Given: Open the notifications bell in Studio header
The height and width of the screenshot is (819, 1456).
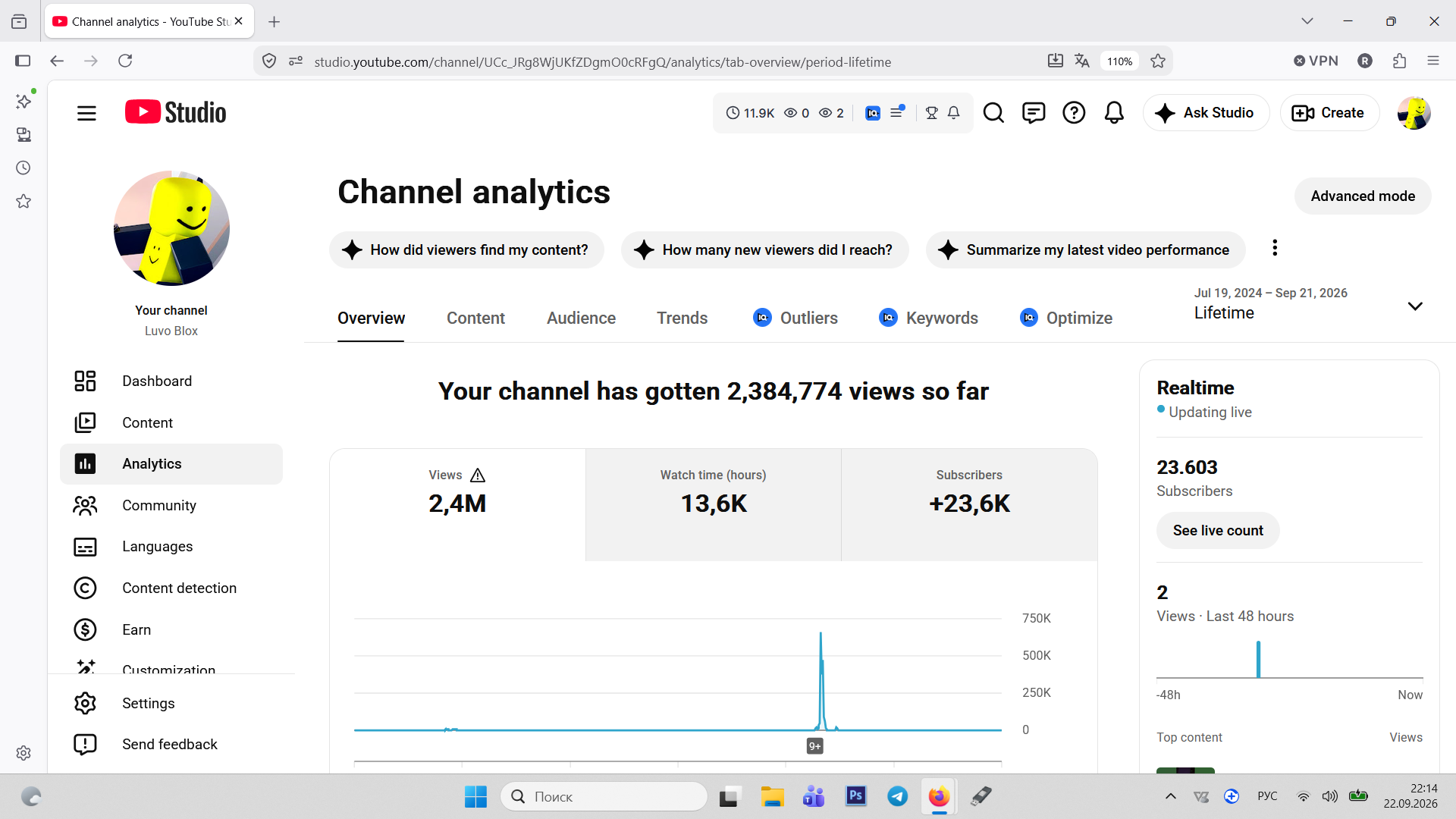Looking at the screenshot, I should 1114,113.
